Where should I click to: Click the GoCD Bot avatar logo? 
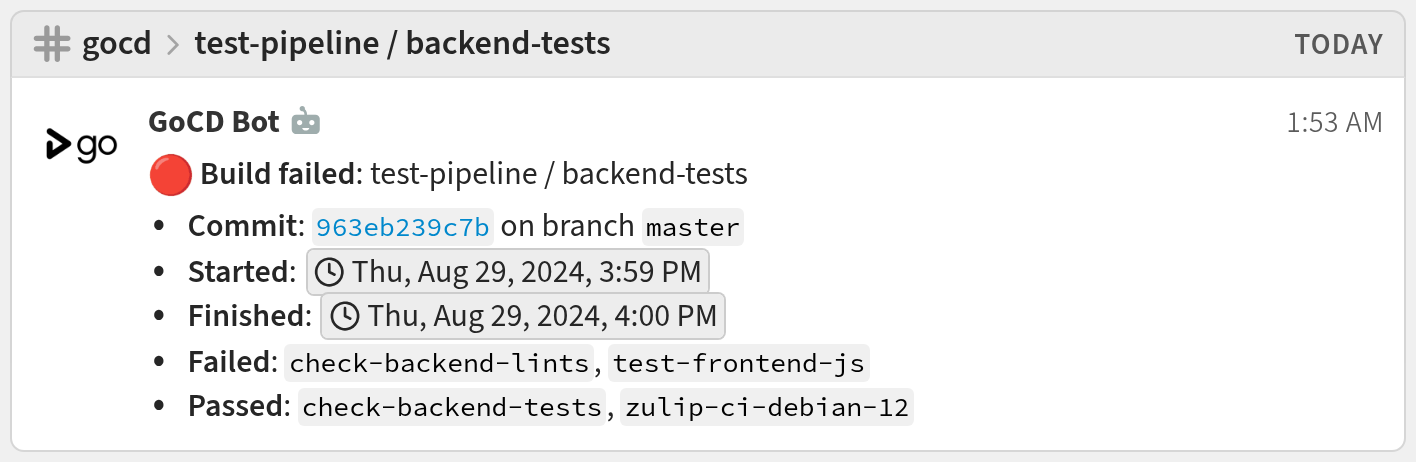pyautogui.click(x=81, y=146)
